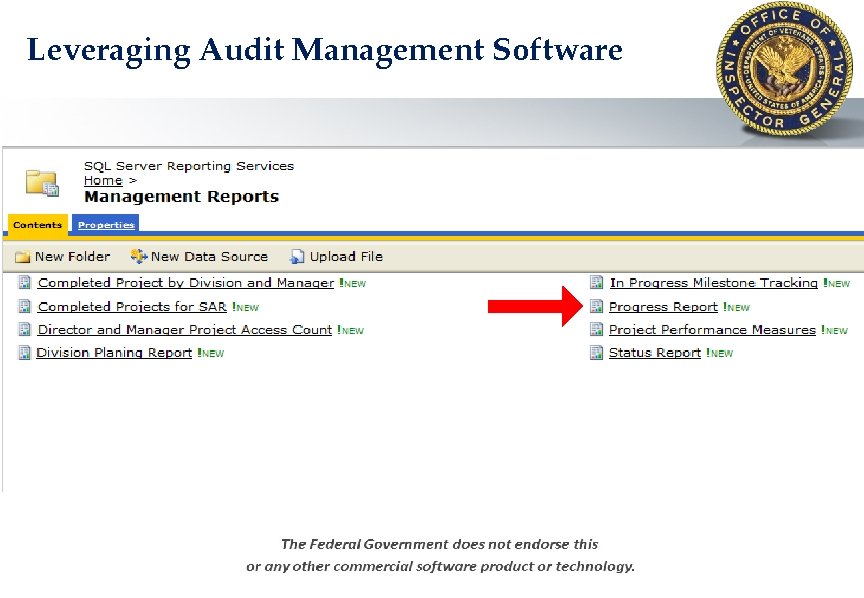Click the Management Reports folder icon

(42, 183)
